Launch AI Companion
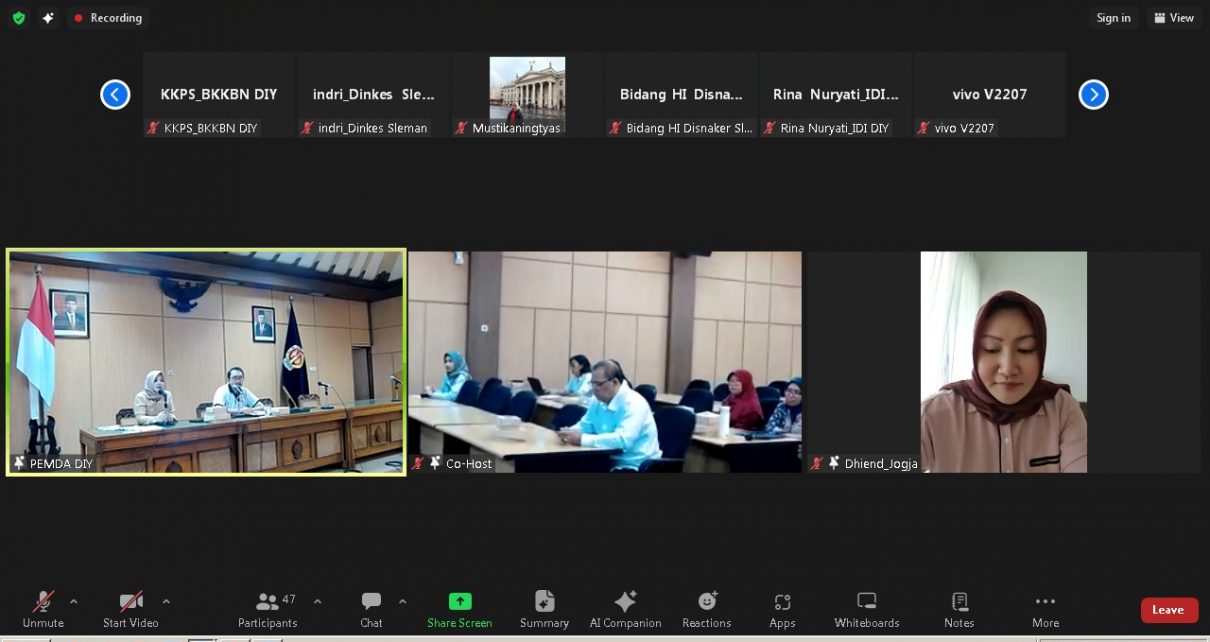This screenshot has width=1210, height=642. click(625, 609)
